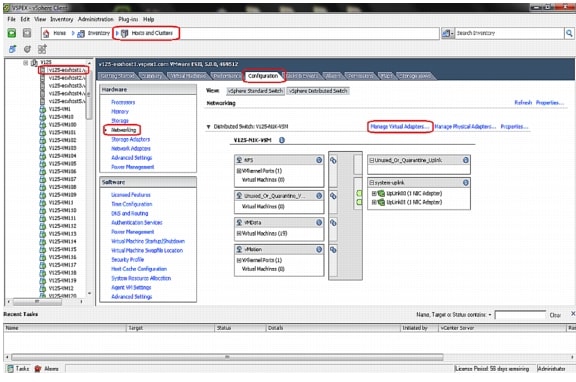The image size is (576, 382).
Task: Open the Recent Tasks filter dropdown arrow
Action: click(490, 315)
